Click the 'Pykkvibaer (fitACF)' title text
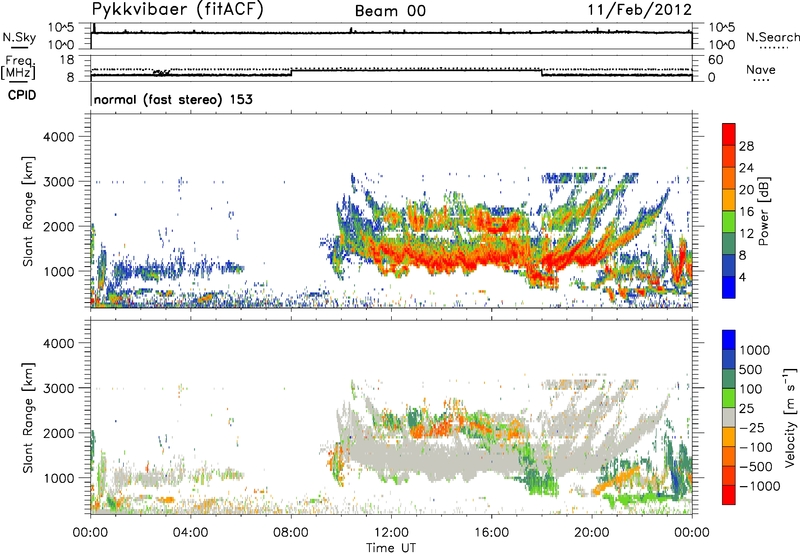The width and height of the screenshot is (800, 554). [x=177, y=10]
